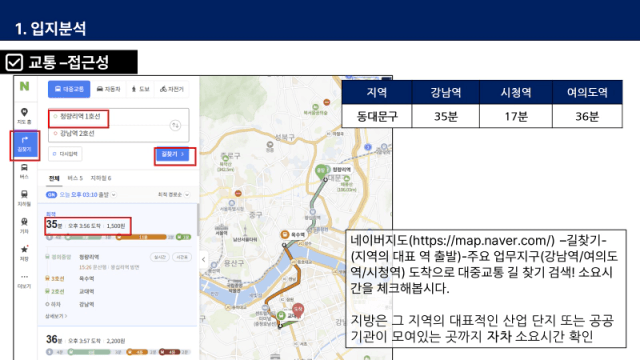The width and height of the screenshot is (640, 360).
Task: Open the 더보기 more dots icon
Action: pyautogui.click(x=24, y=281)
